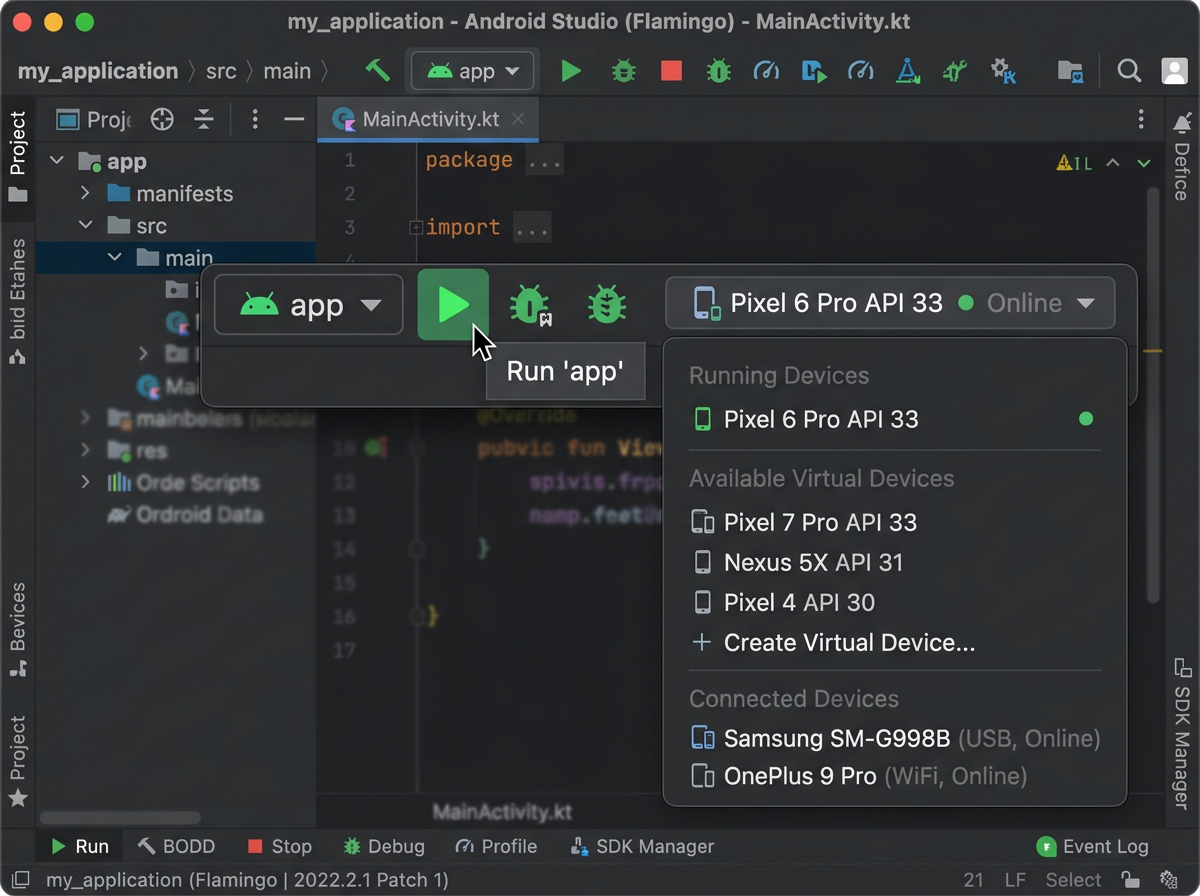Collapse the app module node
Image resolution: width=1200 pixels, height=896 pixels.
click(x=57, y=162)
